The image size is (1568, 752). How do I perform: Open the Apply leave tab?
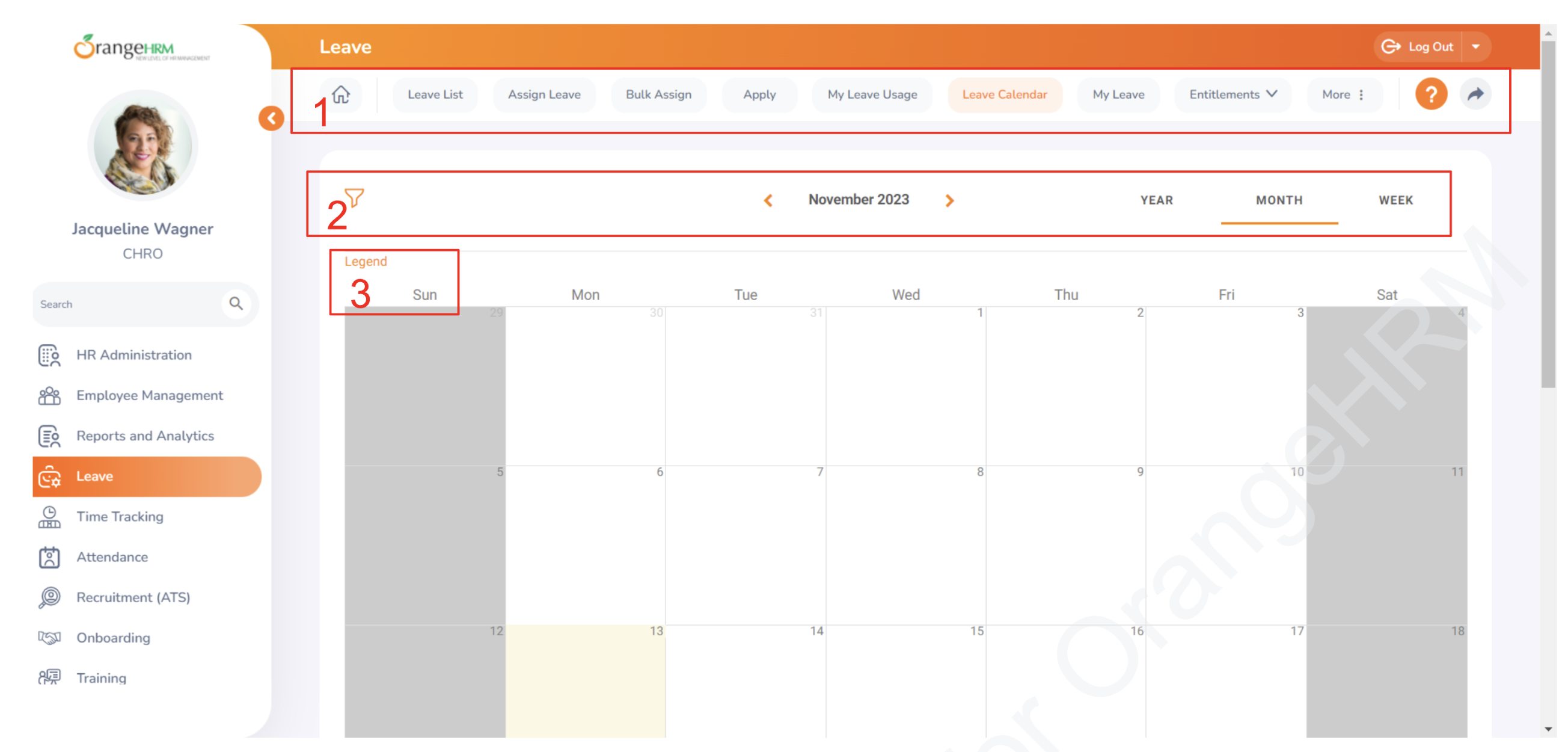click(x=759, y=94)
